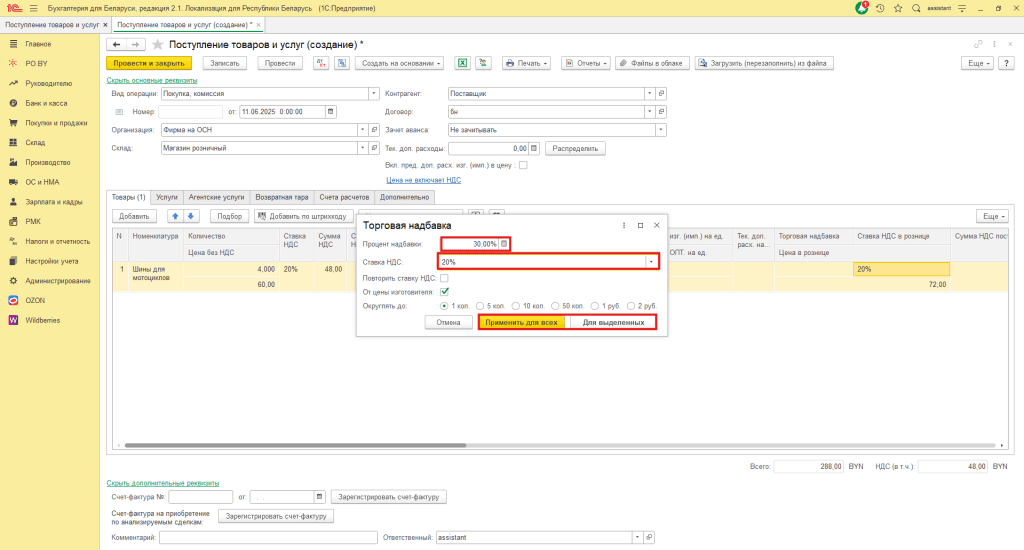
Task: Select rounding to 1 руб.
Action: coord(595,306)
